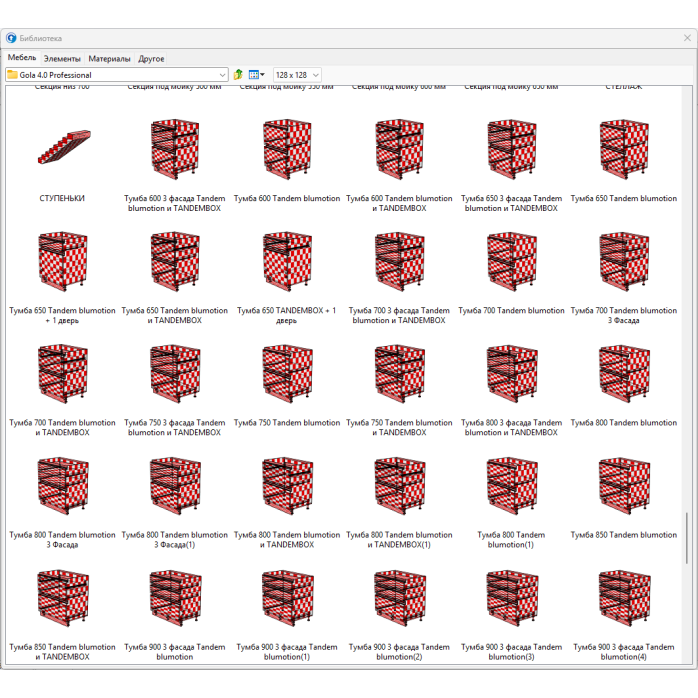The image size is (698, 698).
Task: Expand the Gola 4.0 Professional folder combo box
Action: point(117,75)
